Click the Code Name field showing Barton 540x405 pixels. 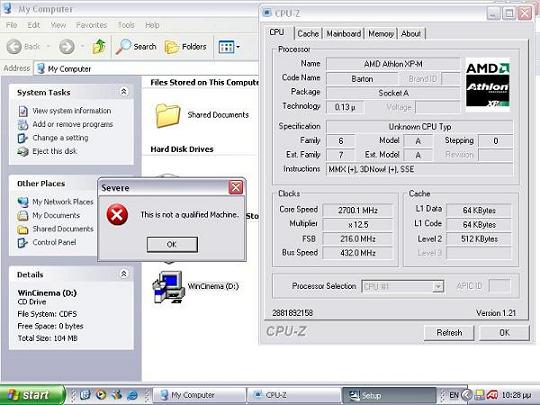[x=362, y=79]
